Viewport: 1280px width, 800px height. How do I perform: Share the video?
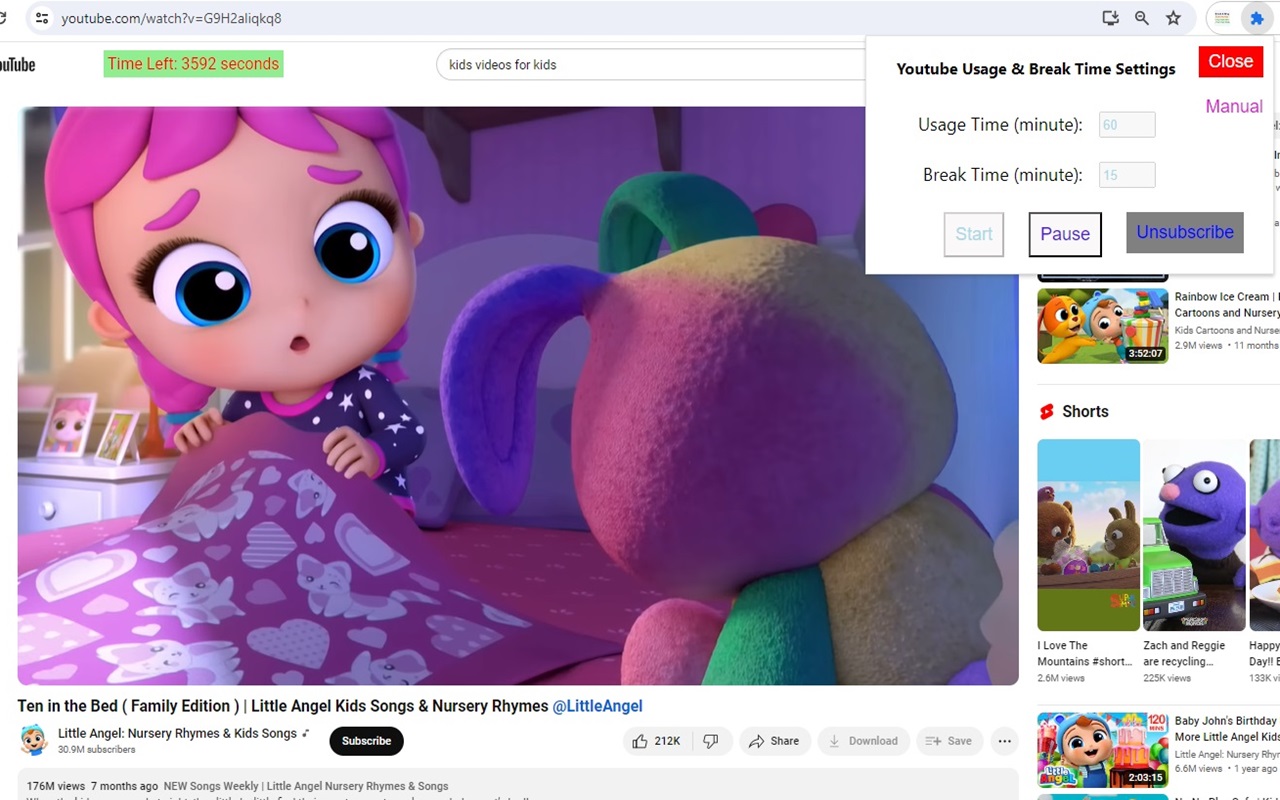point(774,741)
